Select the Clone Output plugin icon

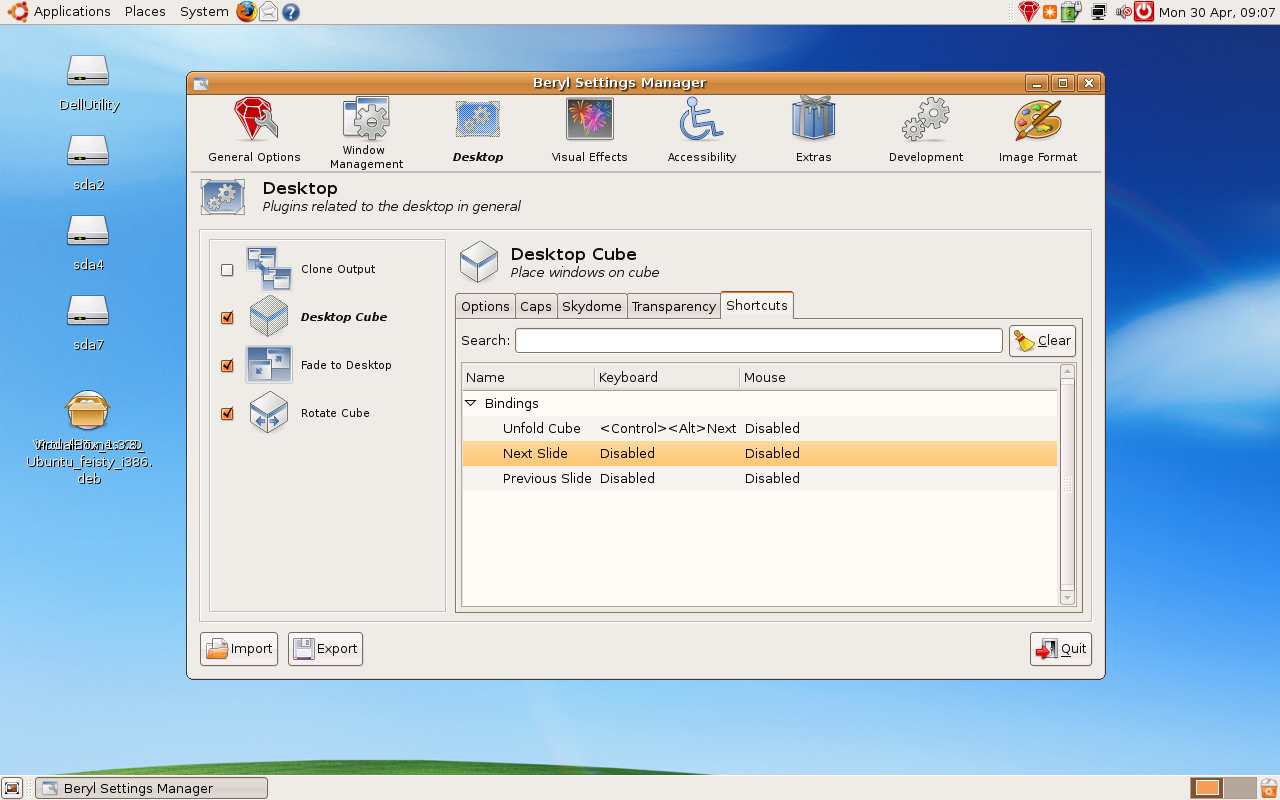(x=269, y=269)
